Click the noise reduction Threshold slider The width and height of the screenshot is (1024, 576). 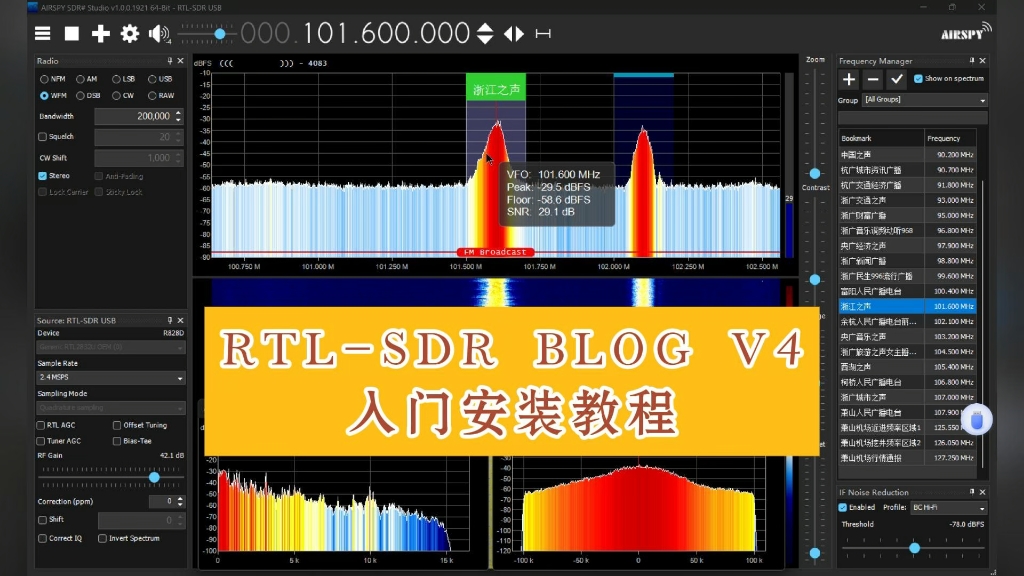(x=914, y=548)
